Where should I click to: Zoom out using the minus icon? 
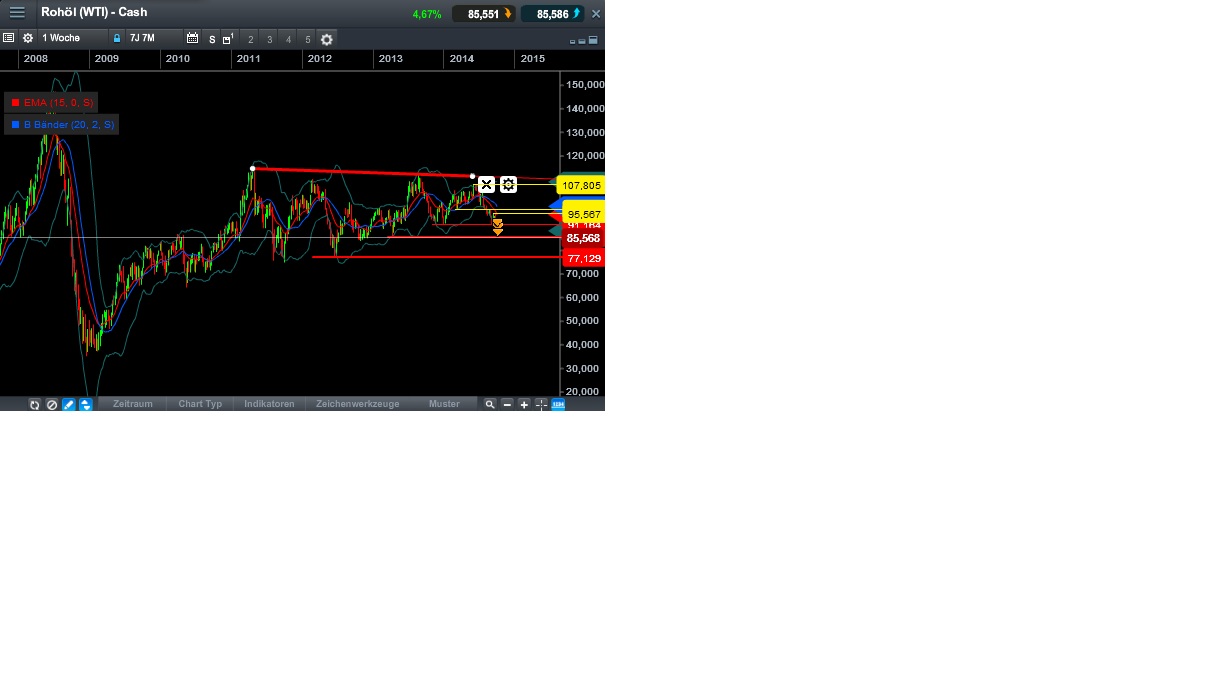click(x=507, y=404)
